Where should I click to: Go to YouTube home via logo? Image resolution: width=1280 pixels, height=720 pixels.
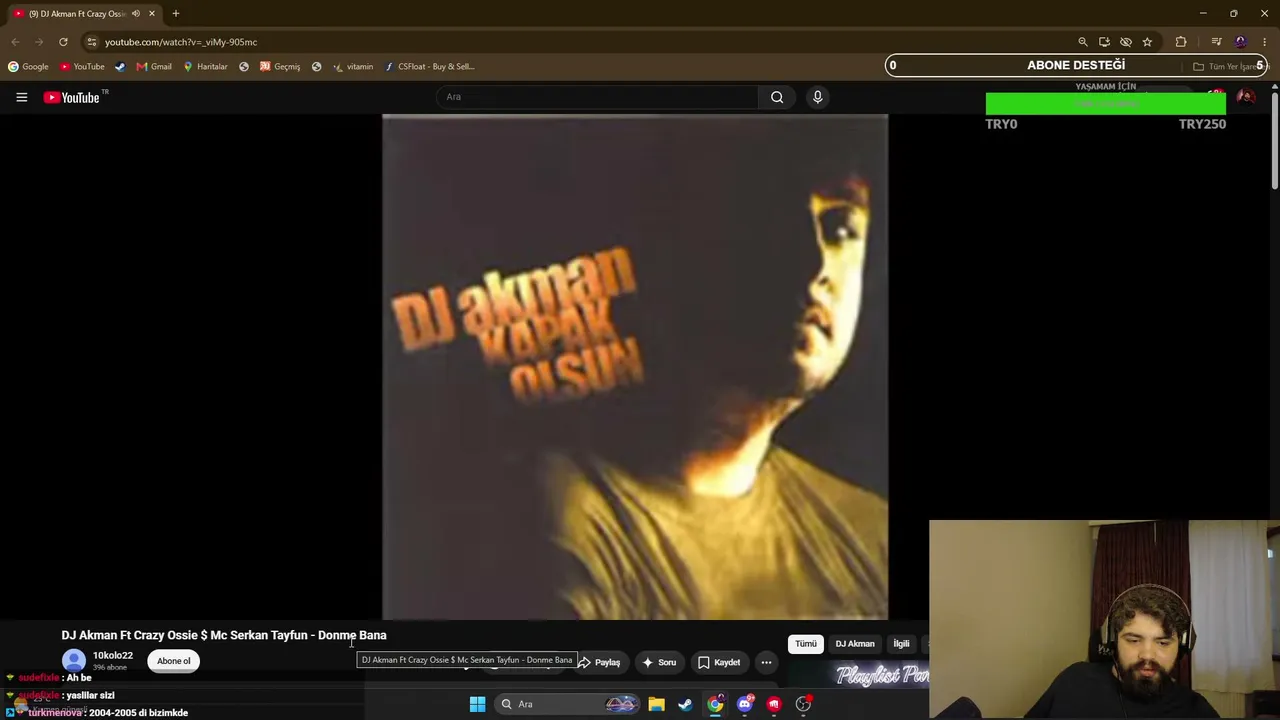point(72,97)
